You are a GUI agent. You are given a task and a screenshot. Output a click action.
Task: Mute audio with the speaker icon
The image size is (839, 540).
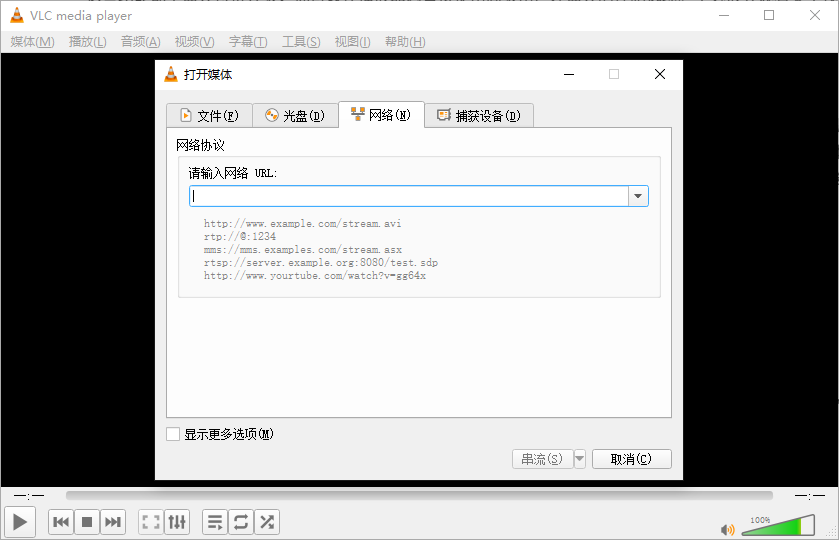727,530
